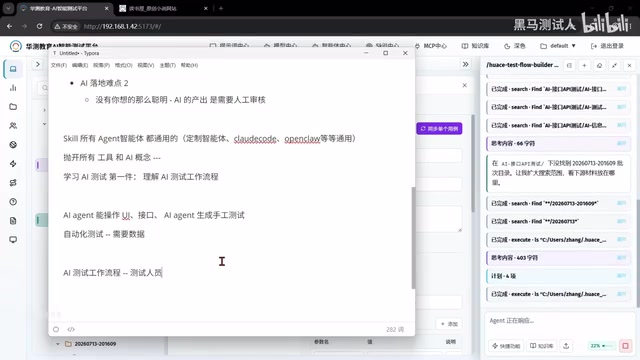Click the session list icon in agent panel header
This screenshot has height=360, width=640.
(569, 65)
